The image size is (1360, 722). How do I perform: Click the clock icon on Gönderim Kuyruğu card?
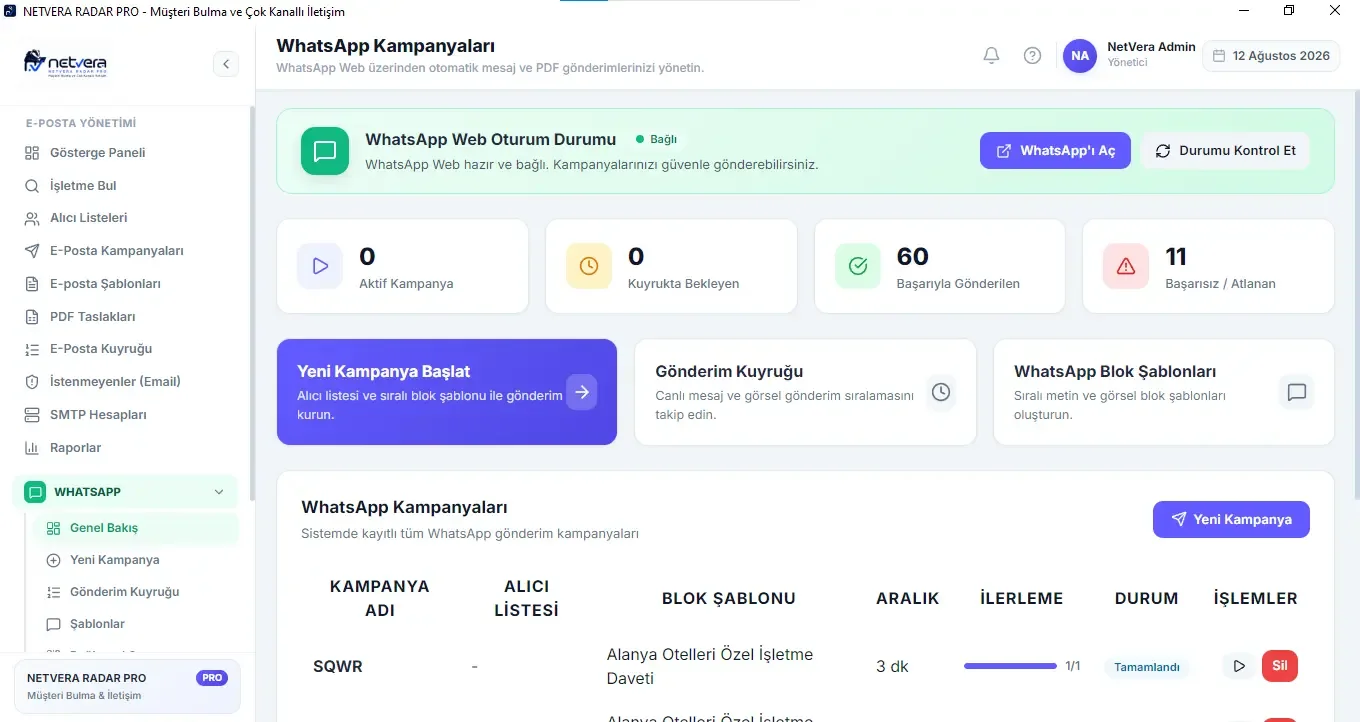pos(940,392)
